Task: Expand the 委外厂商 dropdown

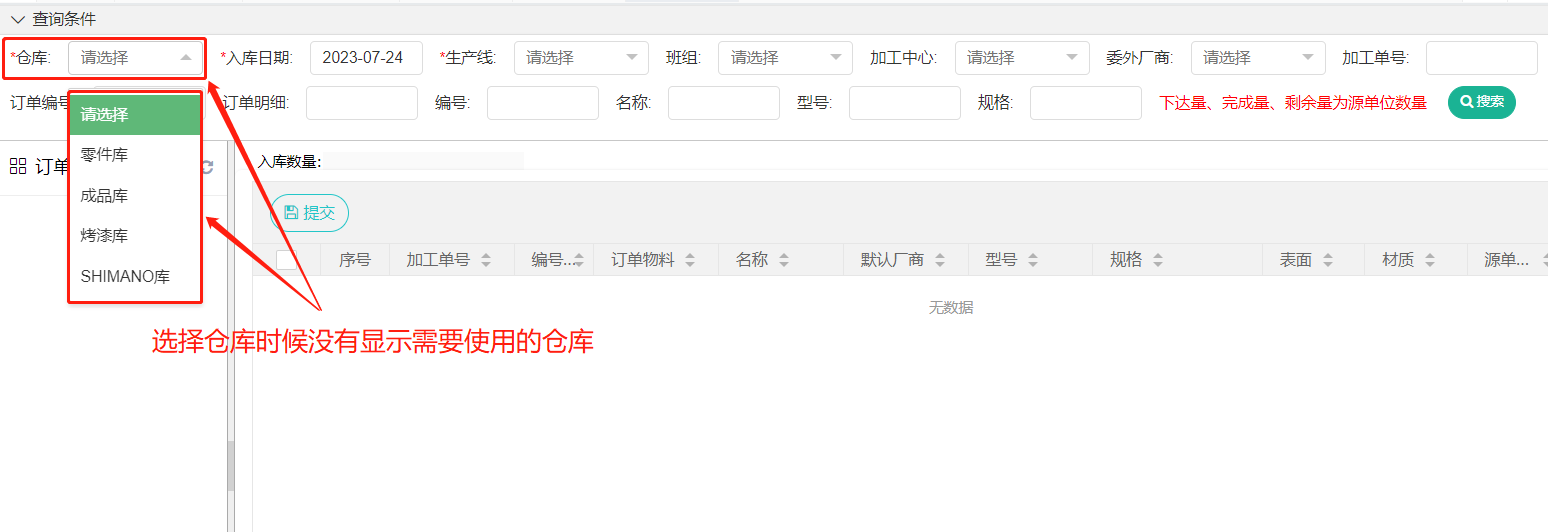Action: pyautogui.click(x=1258, y=58)
